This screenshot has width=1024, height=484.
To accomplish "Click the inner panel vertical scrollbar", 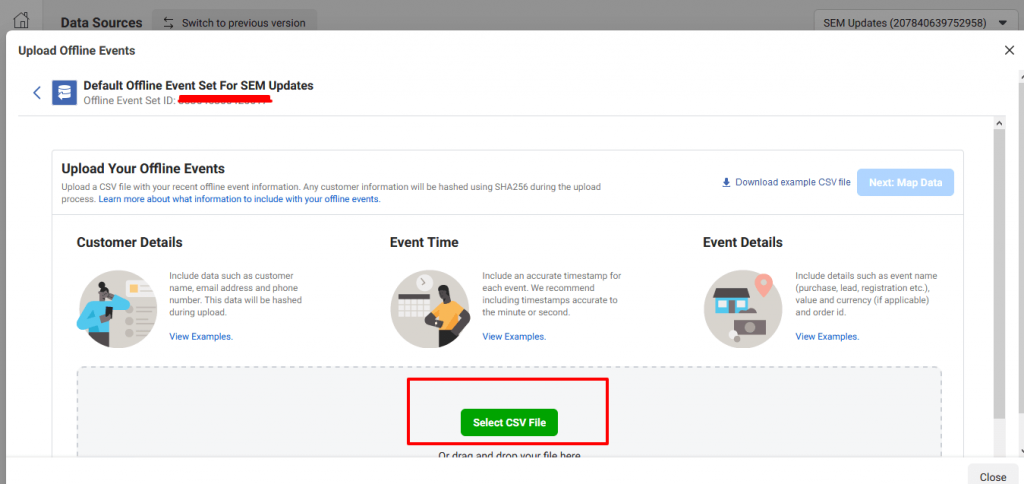I will pos(999,274).
